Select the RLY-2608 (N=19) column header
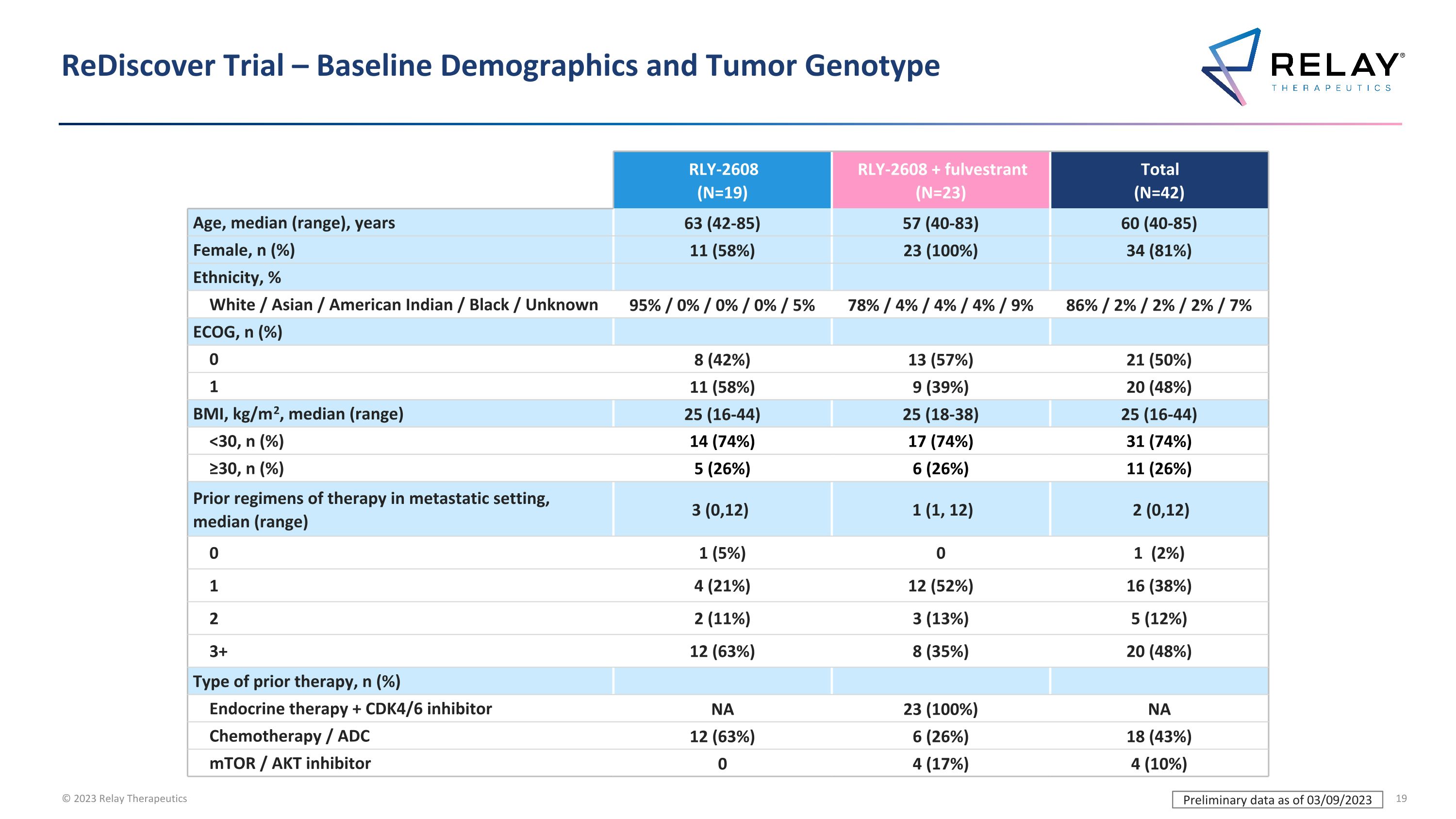The image size is (1456, 819). pyautogui.click(x=722, y=180)
